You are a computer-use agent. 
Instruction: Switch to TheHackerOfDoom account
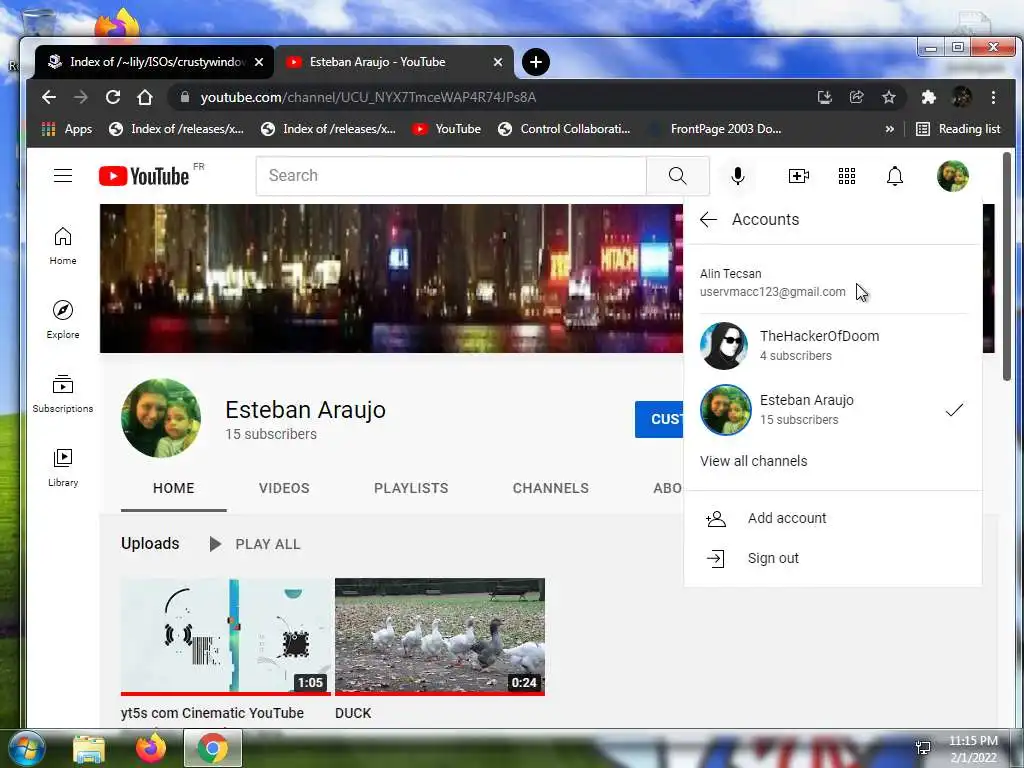(833, 345)
